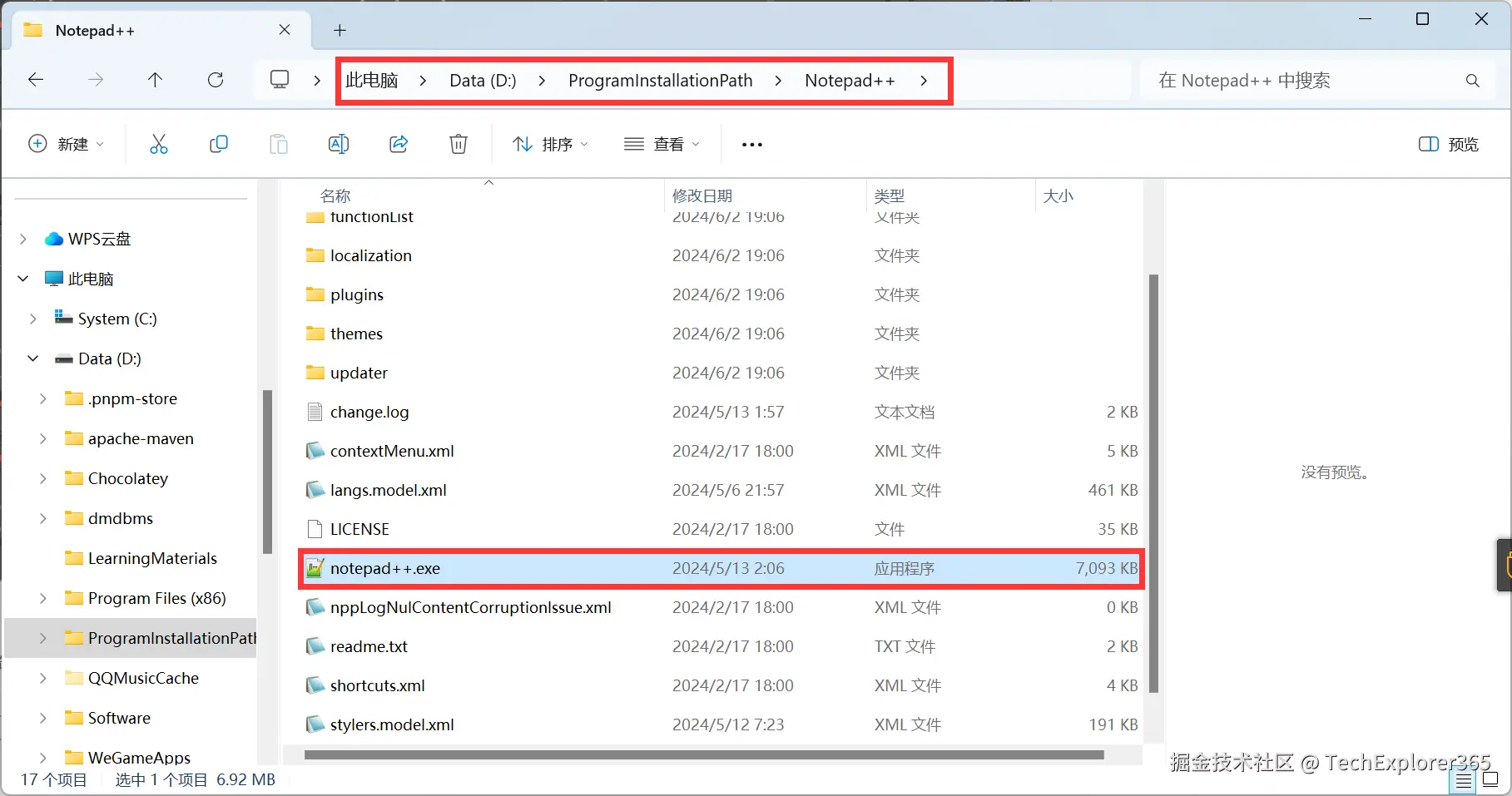
Task: Switch to large icons view in status bar
Action: click(x=1490, y=780)
